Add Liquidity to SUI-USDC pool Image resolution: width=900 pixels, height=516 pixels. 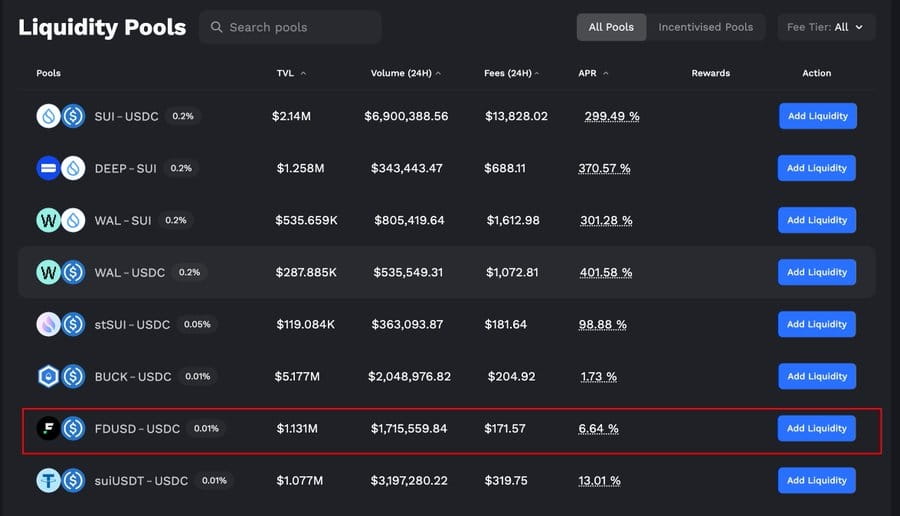[818, 116]
